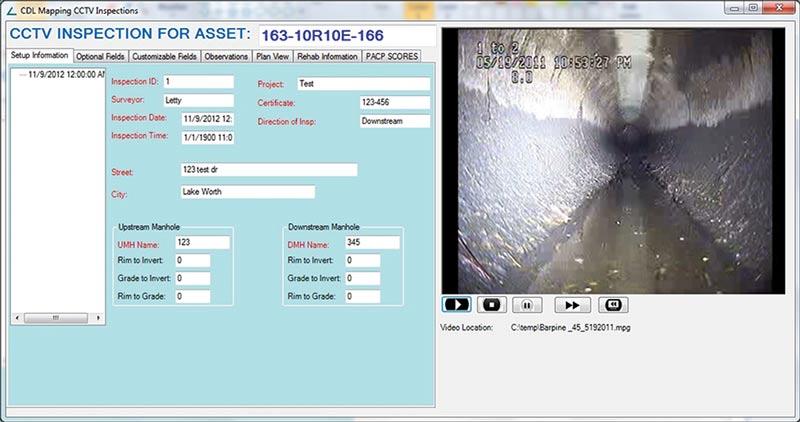Screen dimensions: 800x422
Task: Go to the Observations tab
Action: coord(226,56)
